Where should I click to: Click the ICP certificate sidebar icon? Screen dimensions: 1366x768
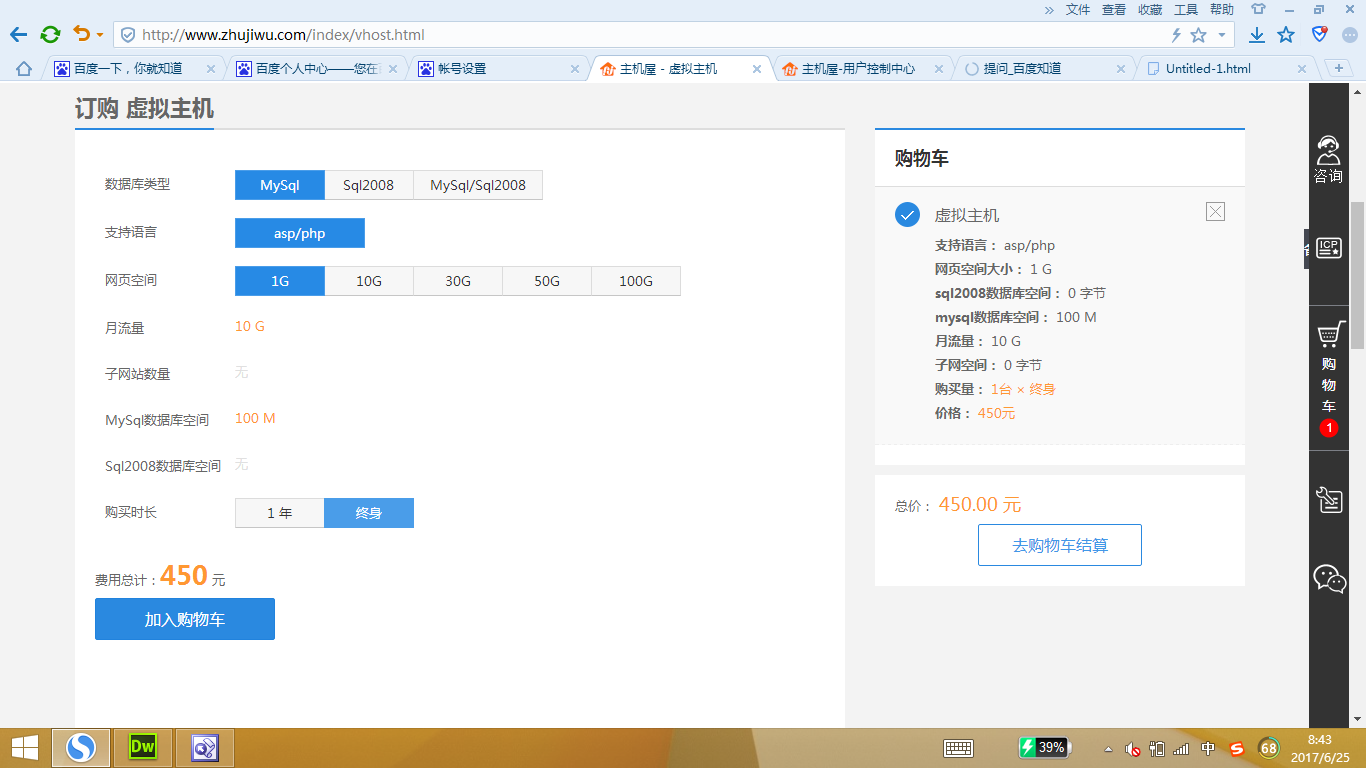(x=1329, y=248)
